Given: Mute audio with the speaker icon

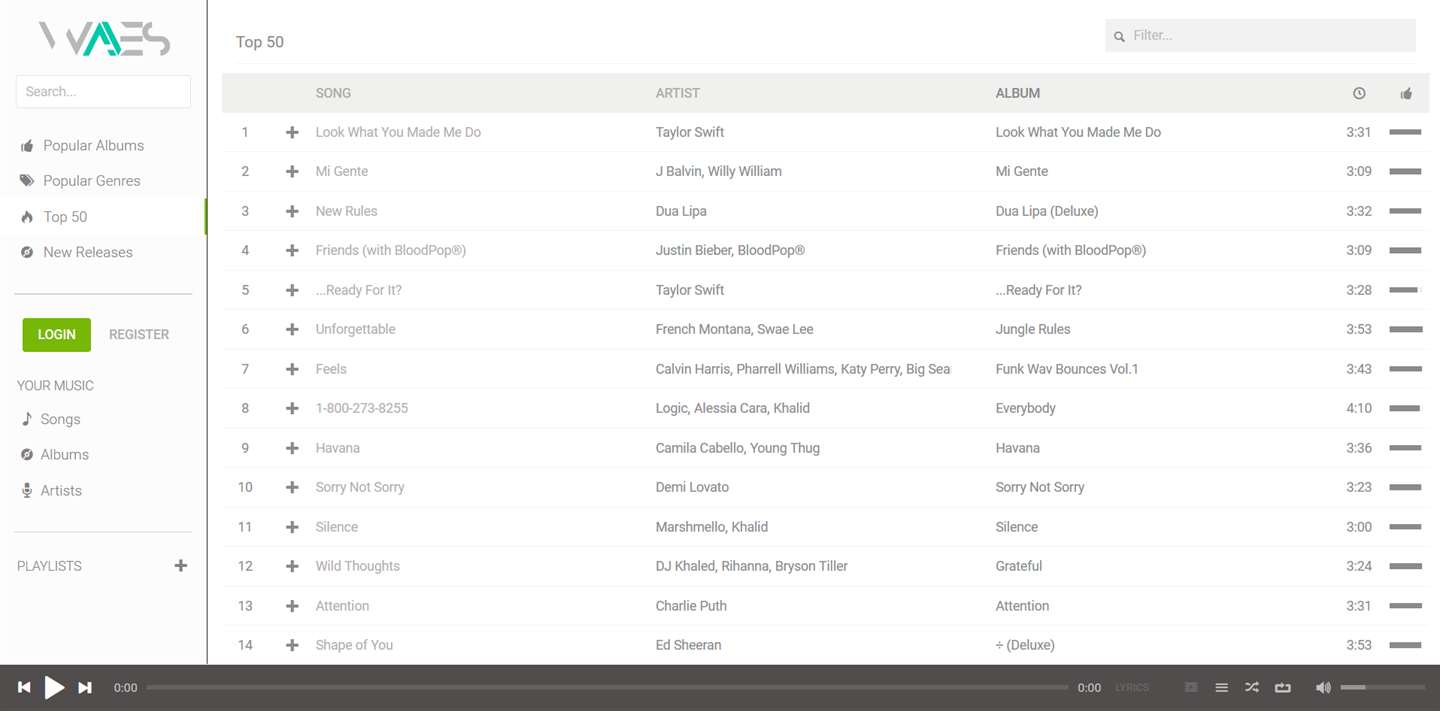Looking at the screenshot, I should click(1323, 687).
